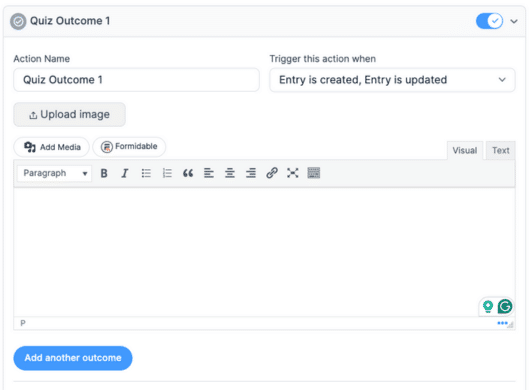Click the editor resize handle corner
The height and width of the screenshot is (390, 530).
click(x=511, y=325)
